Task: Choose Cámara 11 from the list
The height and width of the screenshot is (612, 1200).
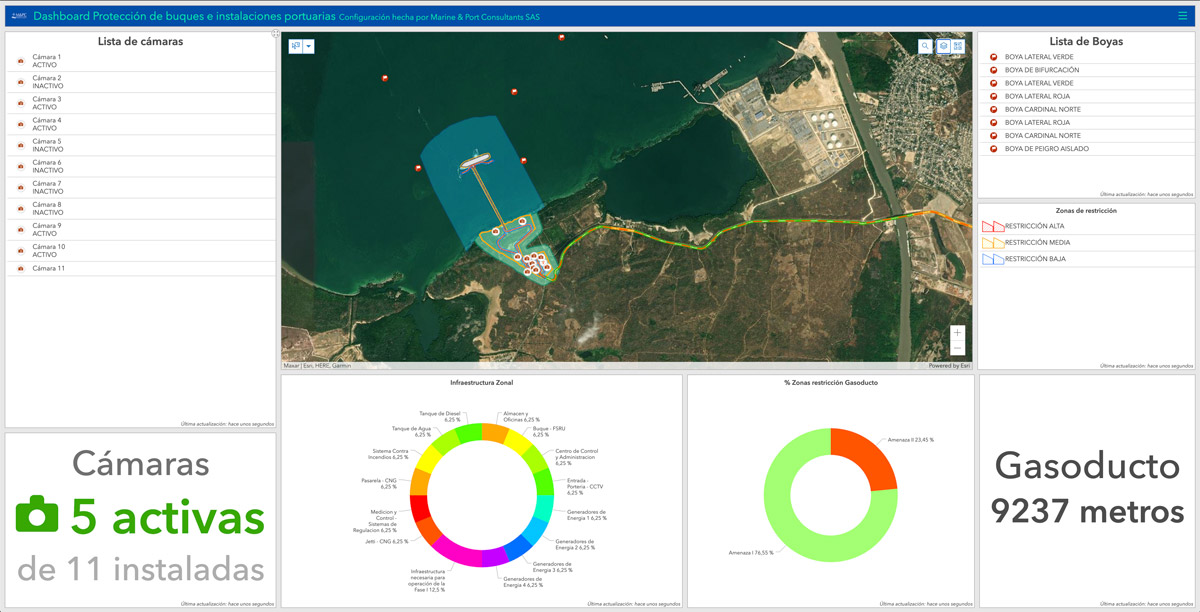Action: click(x=48, y=268)
